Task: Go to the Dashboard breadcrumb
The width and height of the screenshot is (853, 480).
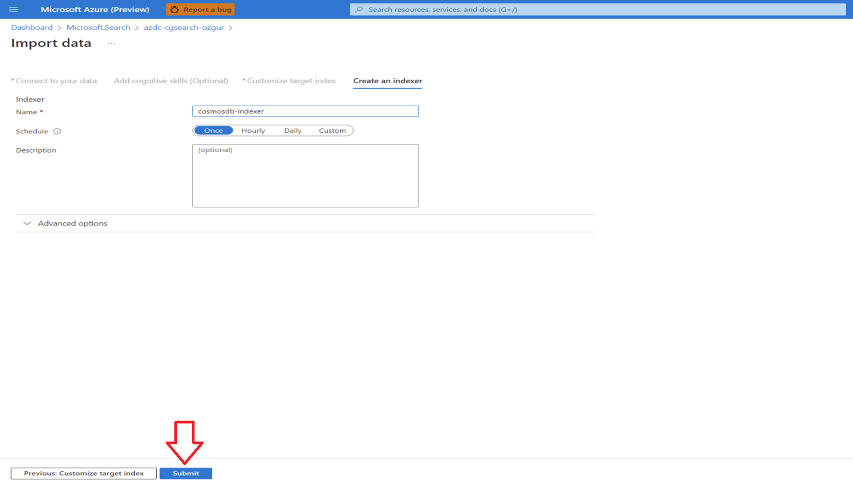Action: 32,27
